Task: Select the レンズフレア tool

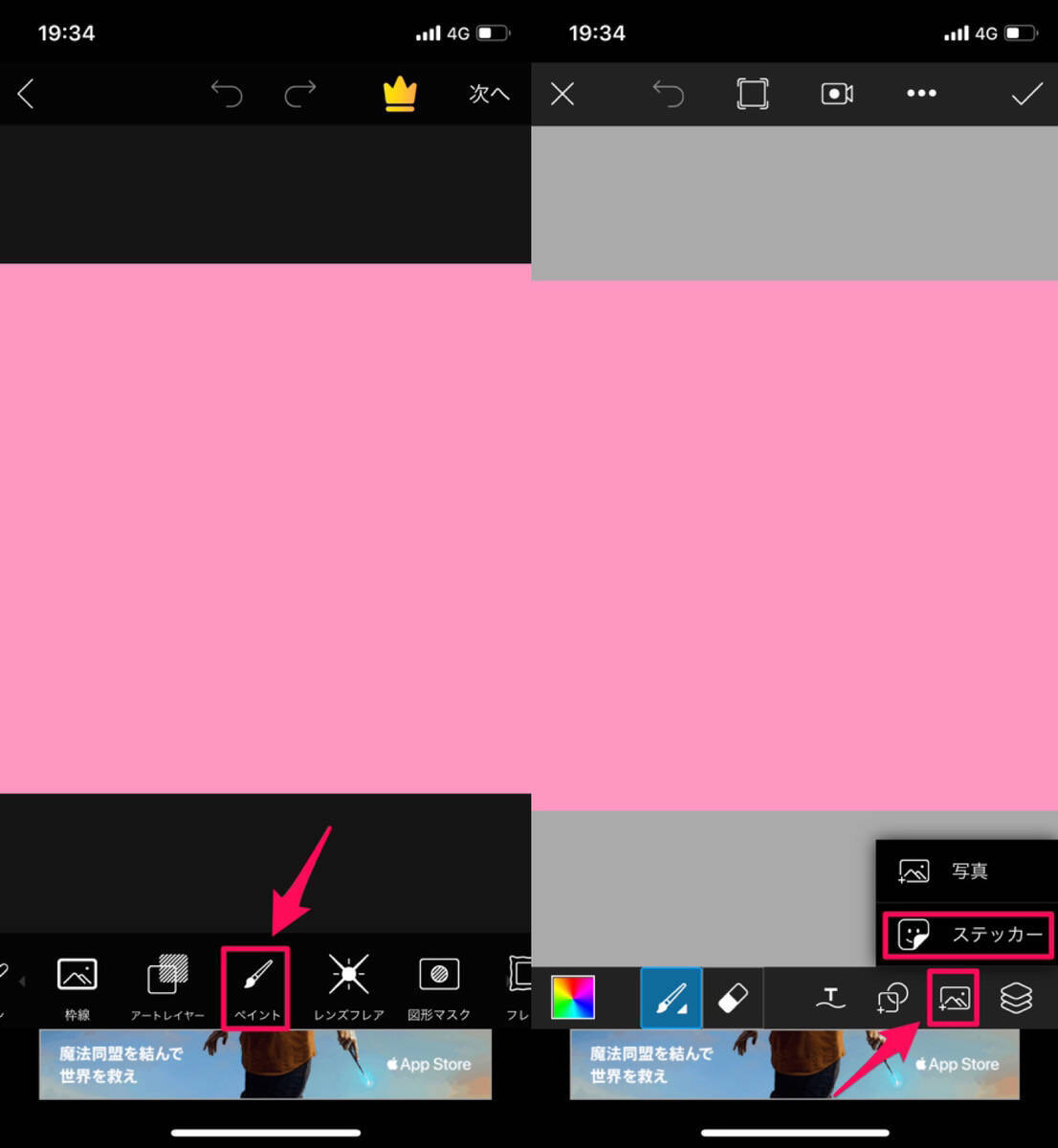Action: (x=348, y=988)
